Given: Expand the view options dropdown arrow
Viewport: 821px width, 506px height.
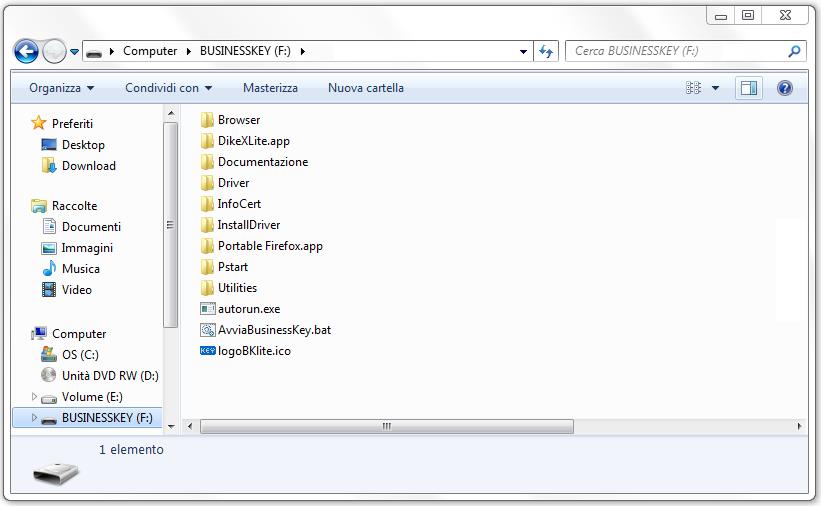Looking at the screenshot, I should tap(715, 88).
